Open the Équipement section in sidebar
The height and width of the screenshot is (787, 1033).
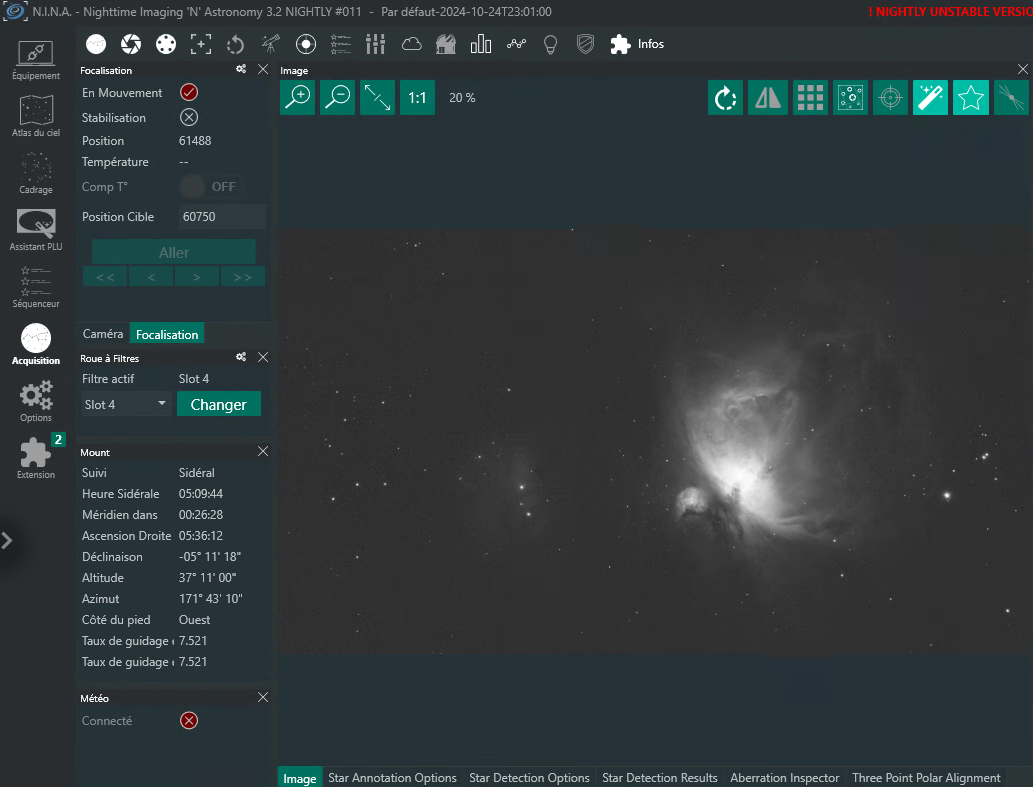(x=36, y=60)
